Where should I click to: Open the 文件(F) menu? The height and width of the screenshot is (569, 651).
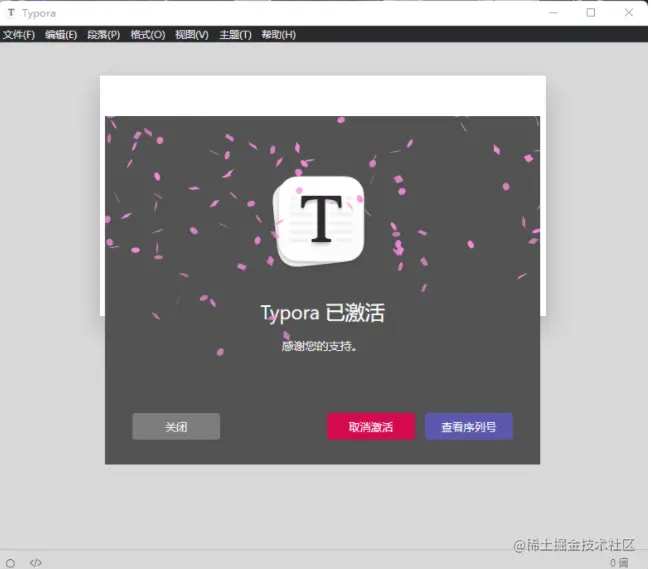pyautogui.click(x=19, y=34)
